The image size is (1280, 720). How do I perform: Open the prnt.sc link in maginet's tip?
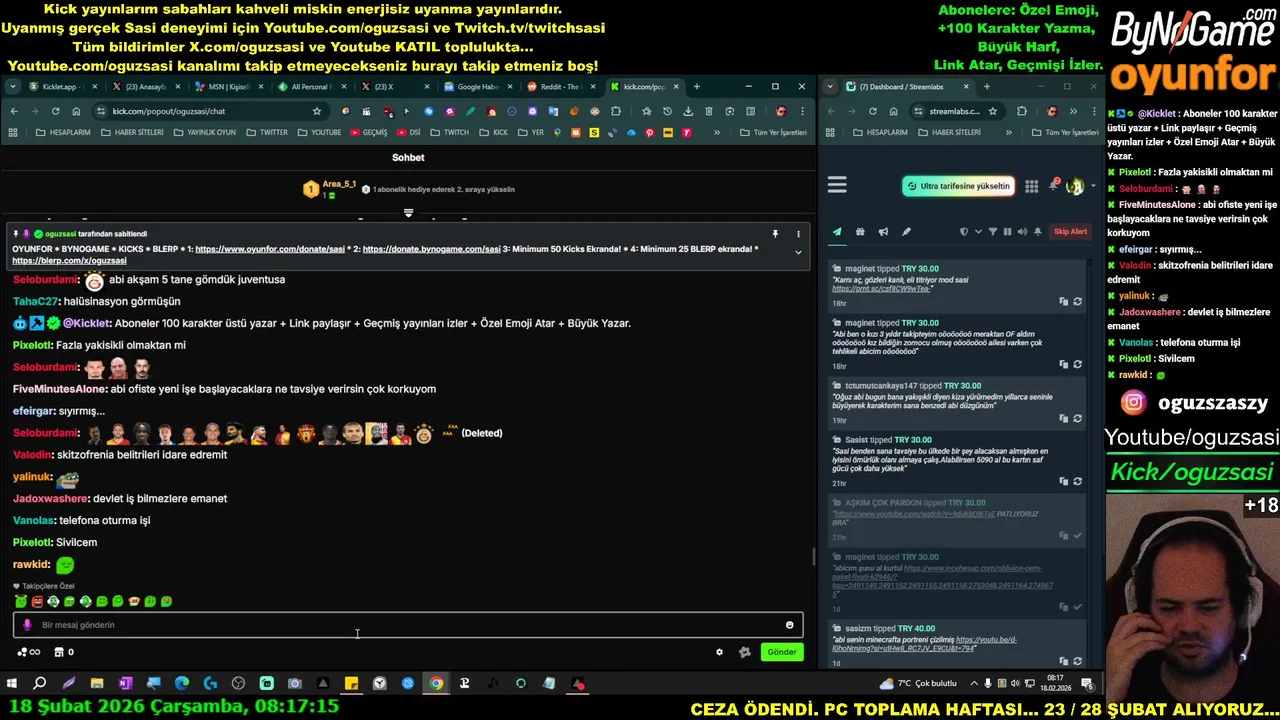(883, 288)
